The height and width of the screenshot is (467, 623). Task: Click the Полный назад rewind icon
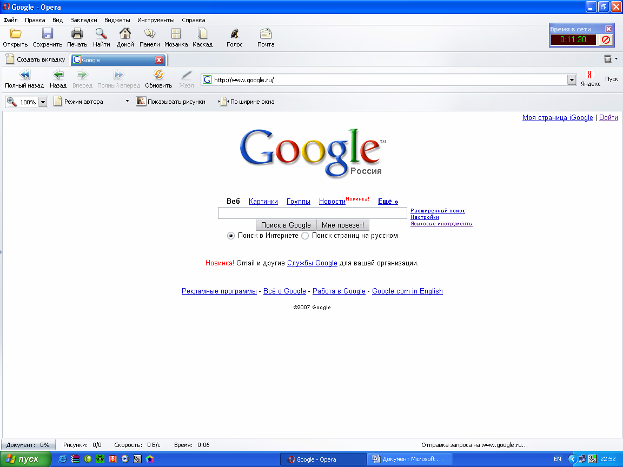(25, 75)
